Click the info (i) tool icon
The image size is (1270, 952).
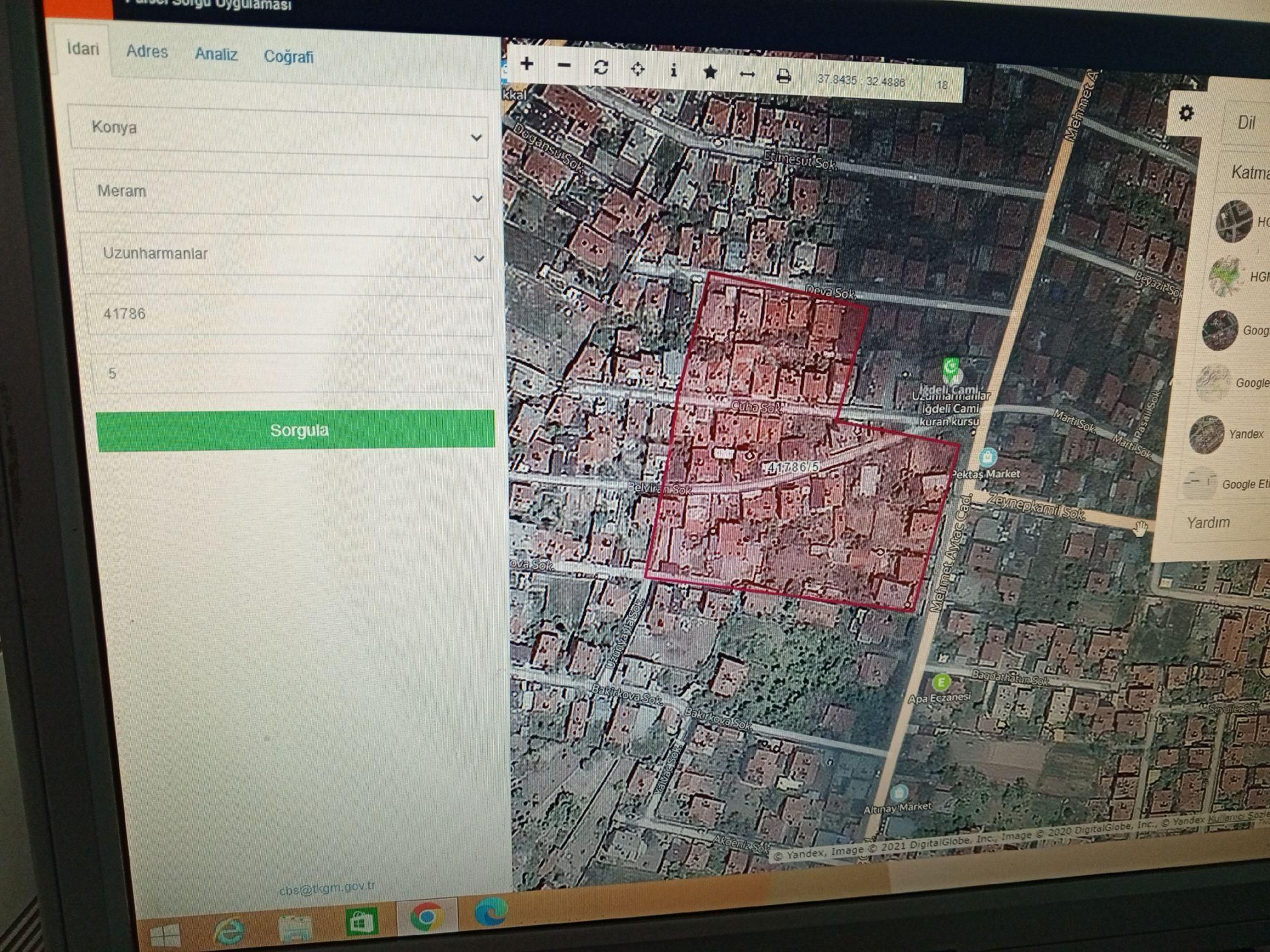pyautogui.click(x=673, y=70)
